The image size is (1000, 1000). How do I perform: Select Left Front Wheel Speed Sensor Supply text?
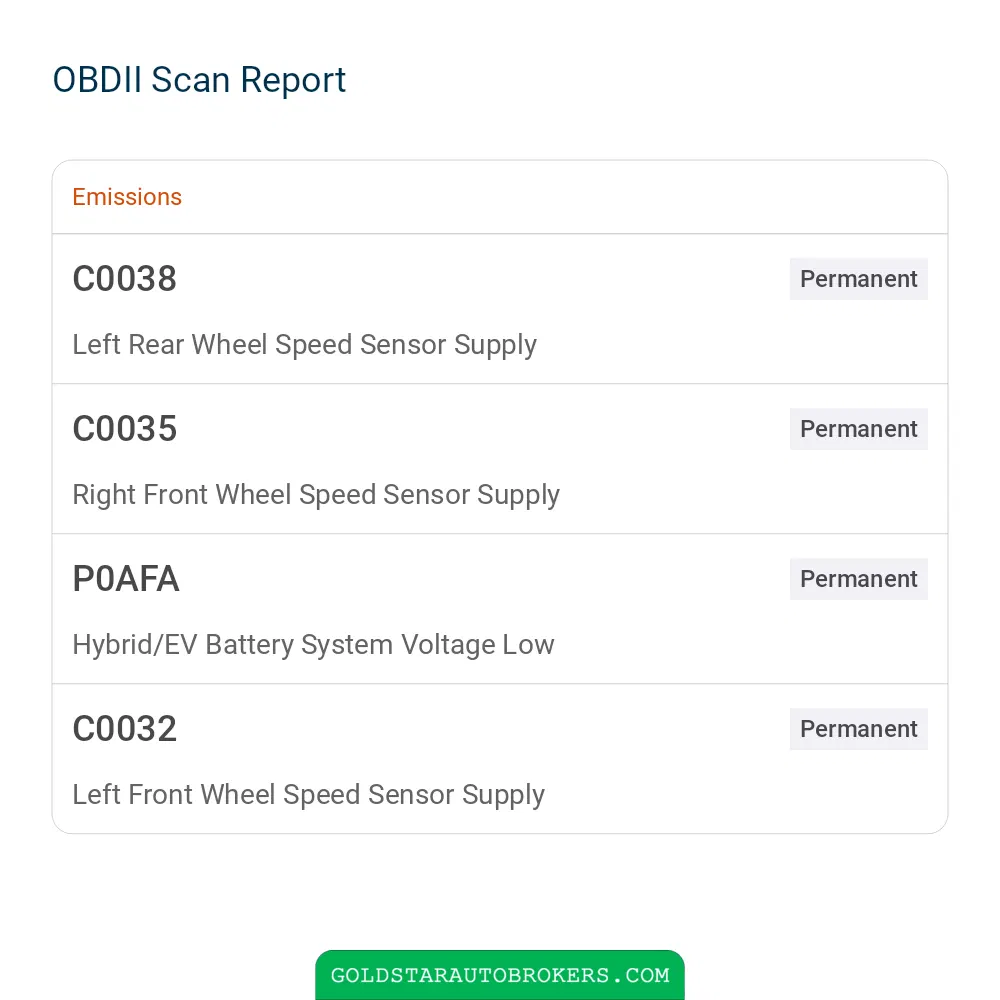[308, 795]
